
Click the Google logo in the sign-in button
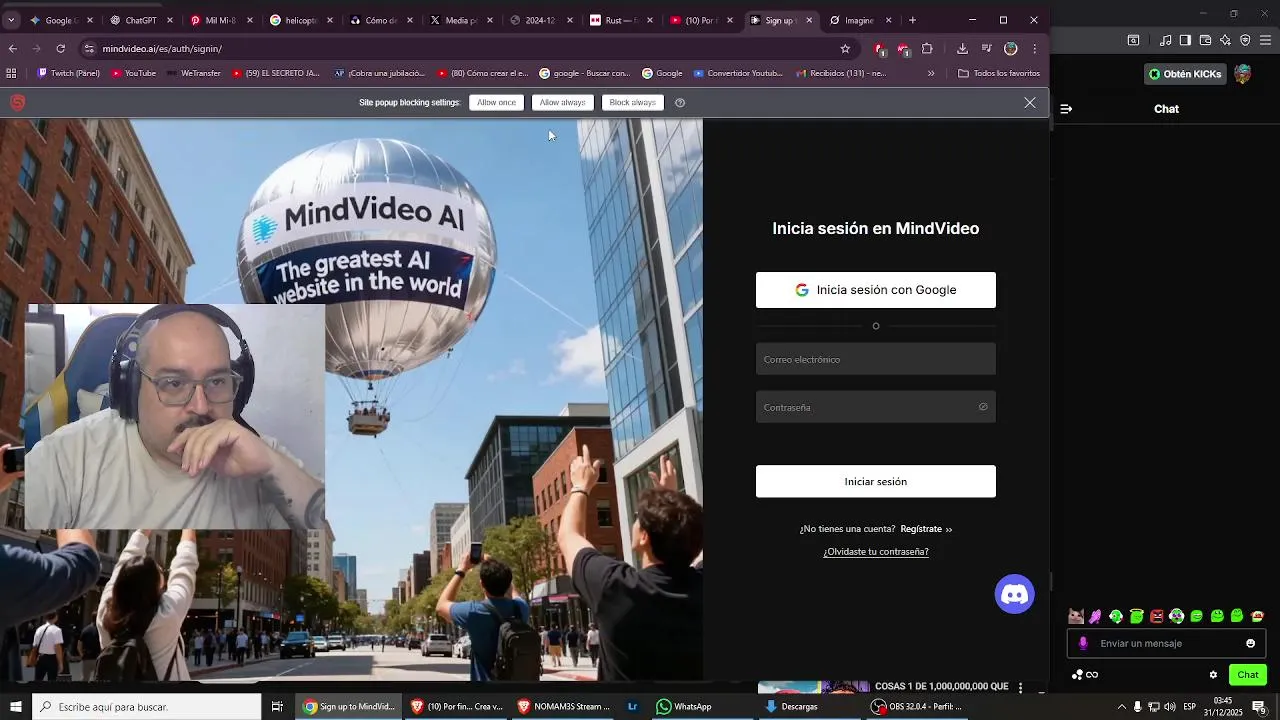pyautogui.click(x=802, y=290)
